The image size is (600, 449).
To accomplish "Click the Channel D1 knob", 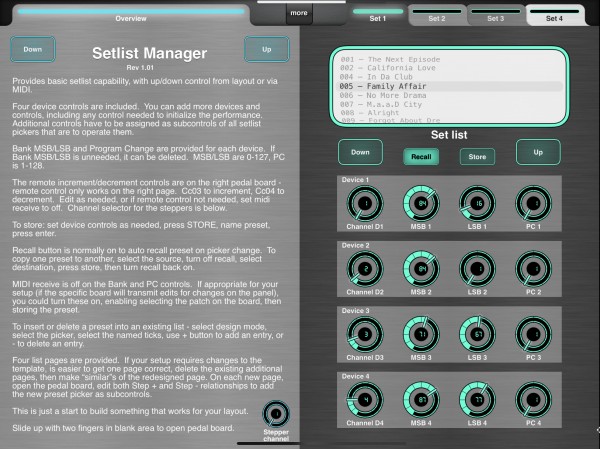I will click(365, 204).
